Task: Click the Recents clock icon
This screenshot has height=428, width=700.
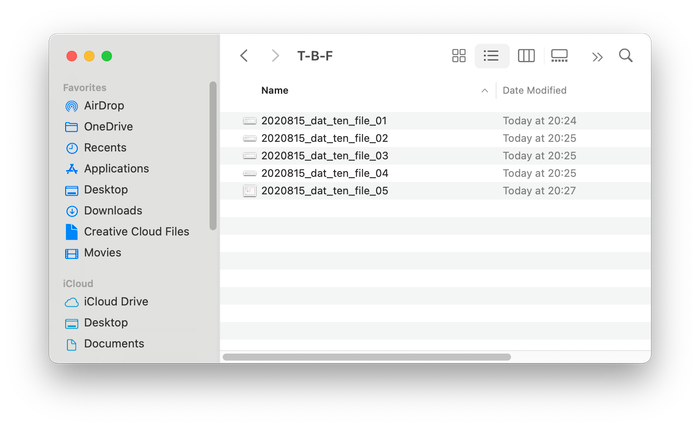Action: click(71, 148)
